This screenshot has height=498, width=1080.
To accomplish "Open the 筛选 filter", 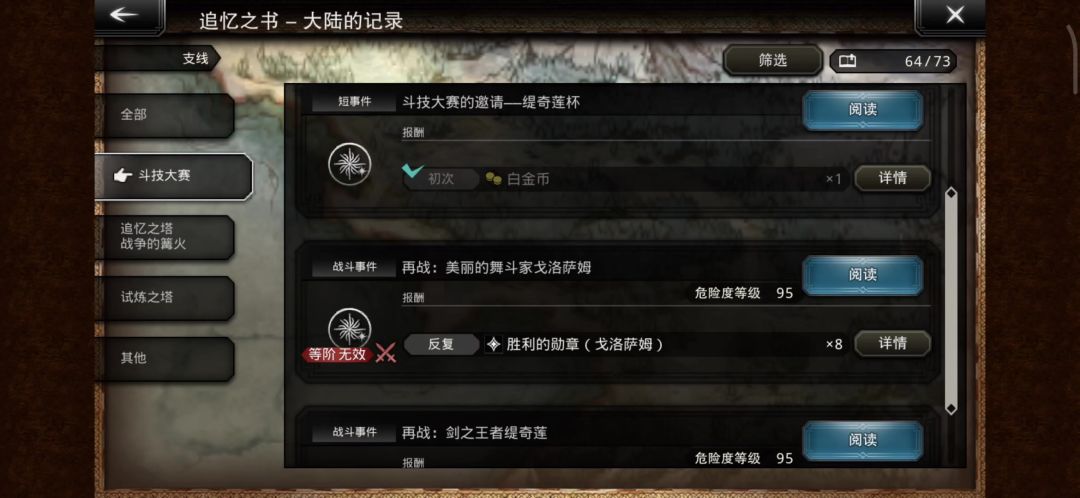I will click(772, 61).
